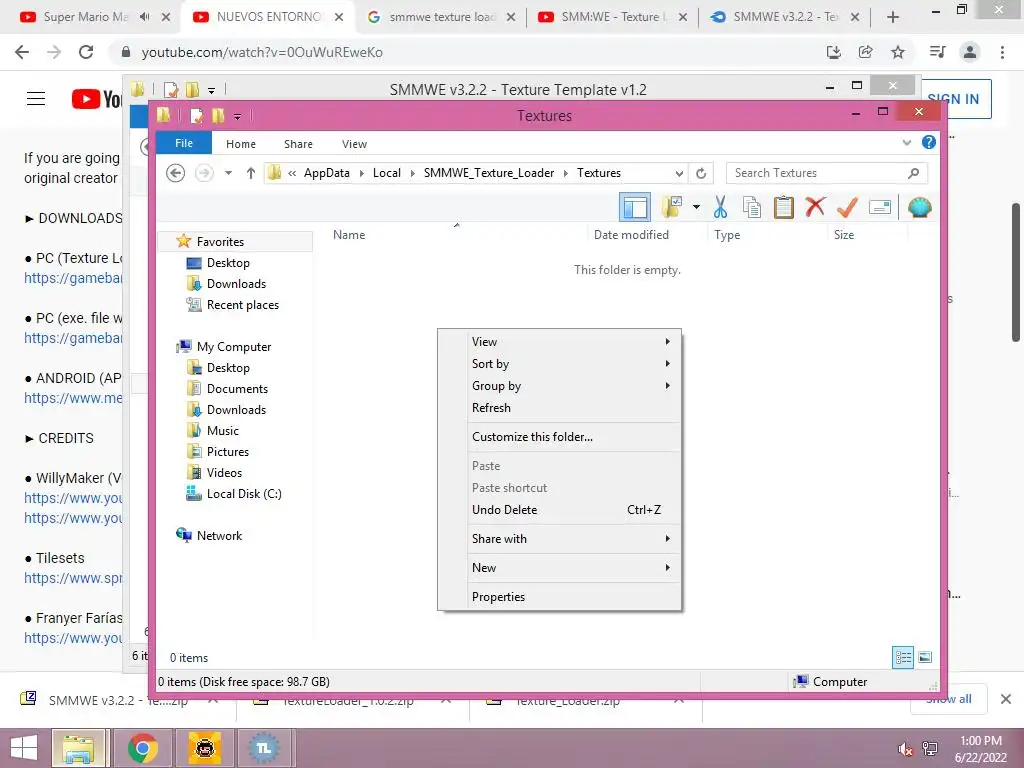Click the muted volume icon in system tray
1024x768 pixels.
[x=905, y=749]
